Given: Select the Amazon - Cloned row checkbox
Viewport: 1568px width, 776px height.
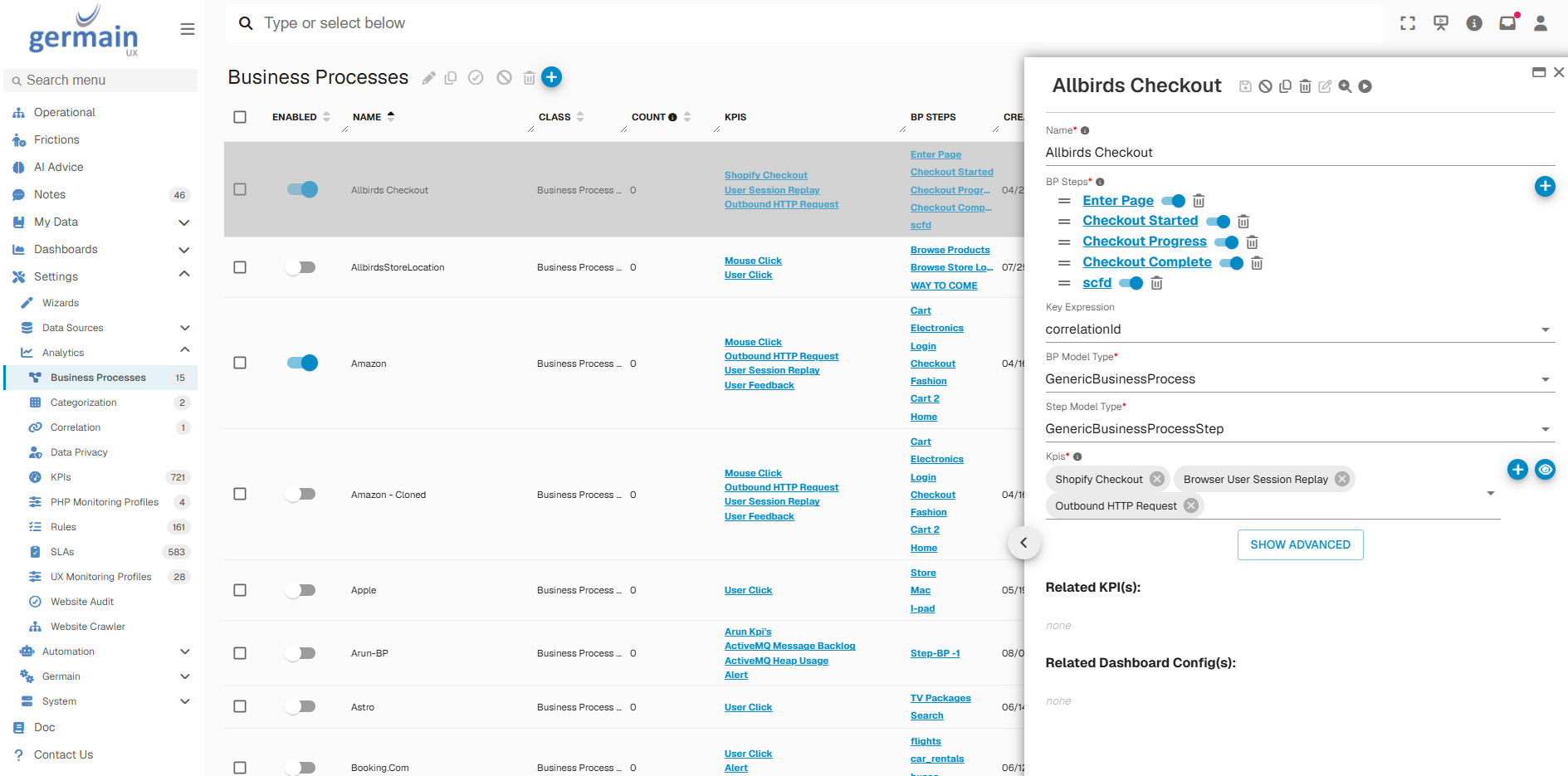Looking at the screenshot, I should (x=240, y=494).
